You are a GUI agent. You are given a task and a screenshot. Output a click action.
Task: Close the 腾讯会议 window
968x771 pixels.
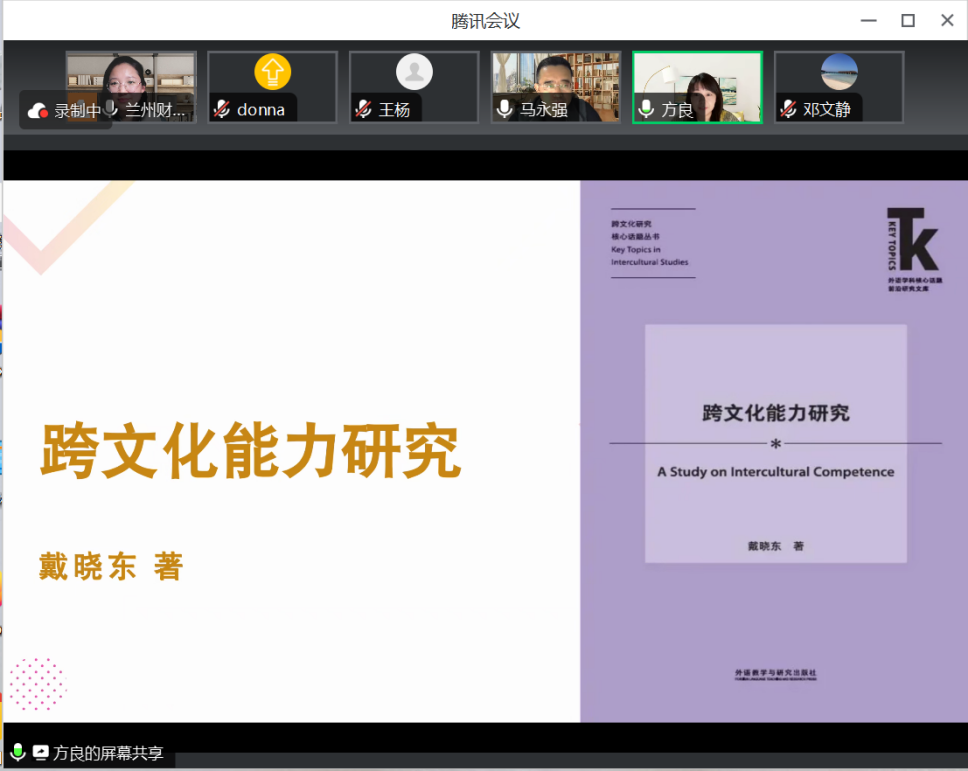click(948, 20)
